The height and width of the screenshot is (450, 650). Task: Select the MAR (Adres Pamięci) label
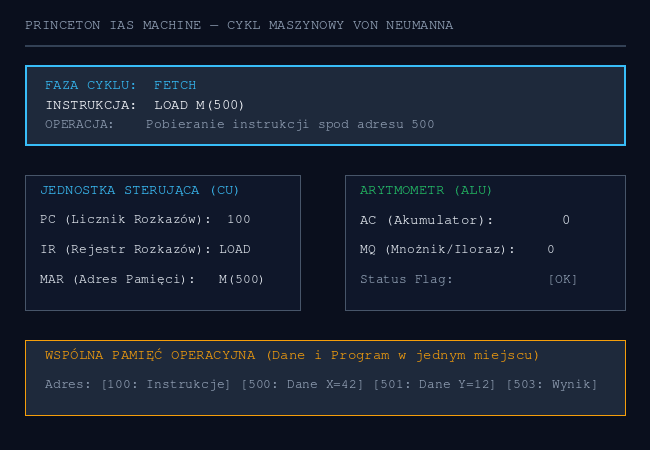pyautogui.click(x=118, y=279)
